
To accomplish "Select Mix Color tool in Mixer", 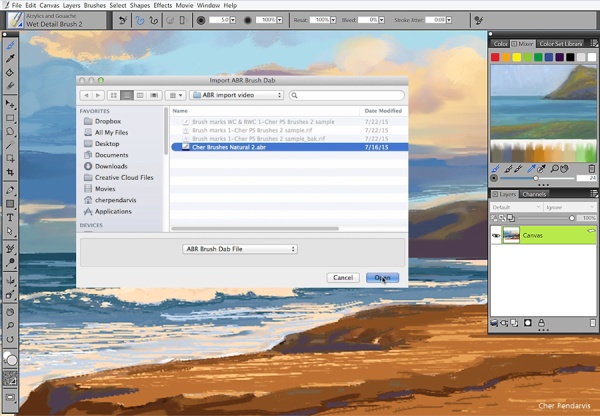I will pos(518,168).
